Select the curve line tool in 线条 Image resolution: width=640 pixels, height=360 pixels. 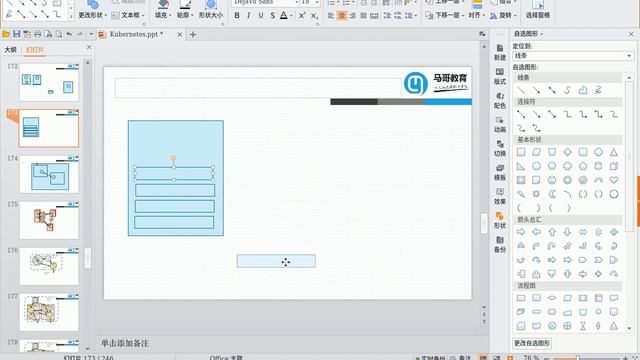coord(567,90)
